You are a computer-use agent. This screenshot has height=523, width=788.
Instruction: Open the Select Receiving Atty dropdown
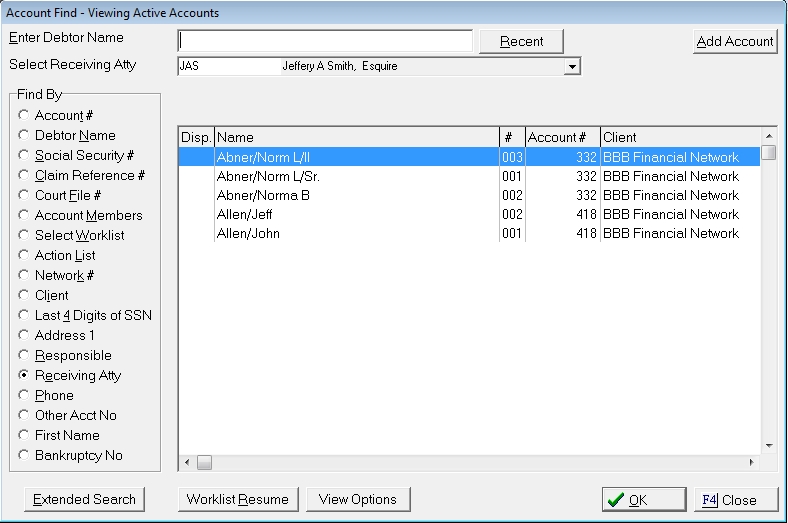[x=572, y=67]
